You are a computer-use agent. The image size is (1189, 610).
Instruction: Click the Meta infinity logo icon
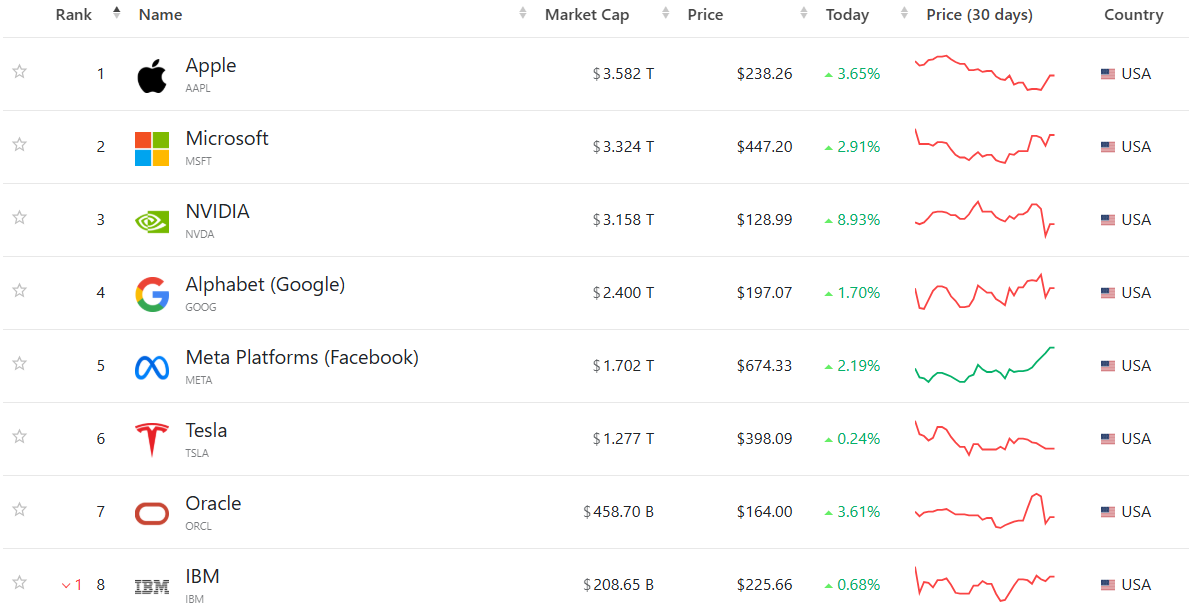(152, 367)
